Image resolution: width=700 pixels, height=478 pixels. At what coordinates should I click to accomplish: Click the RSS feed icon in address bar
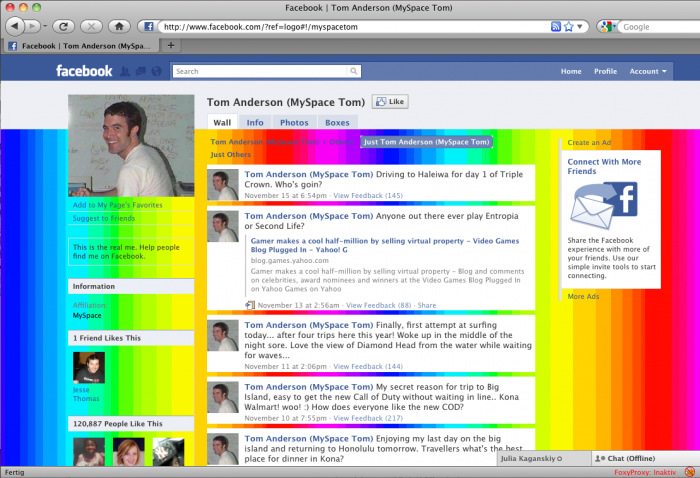pyautogui.click(x=556, y=26)
